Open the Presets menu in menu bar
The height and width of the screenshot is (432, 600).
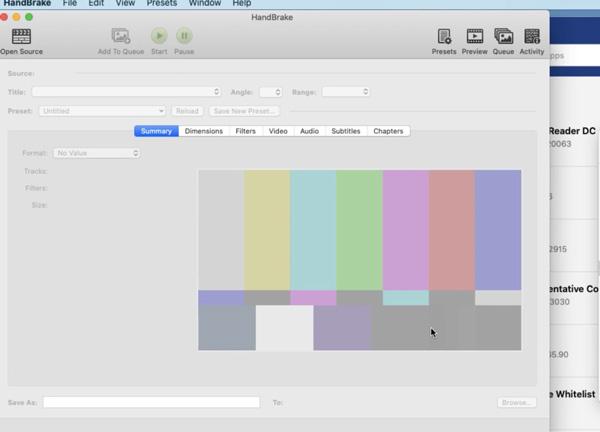161,3
